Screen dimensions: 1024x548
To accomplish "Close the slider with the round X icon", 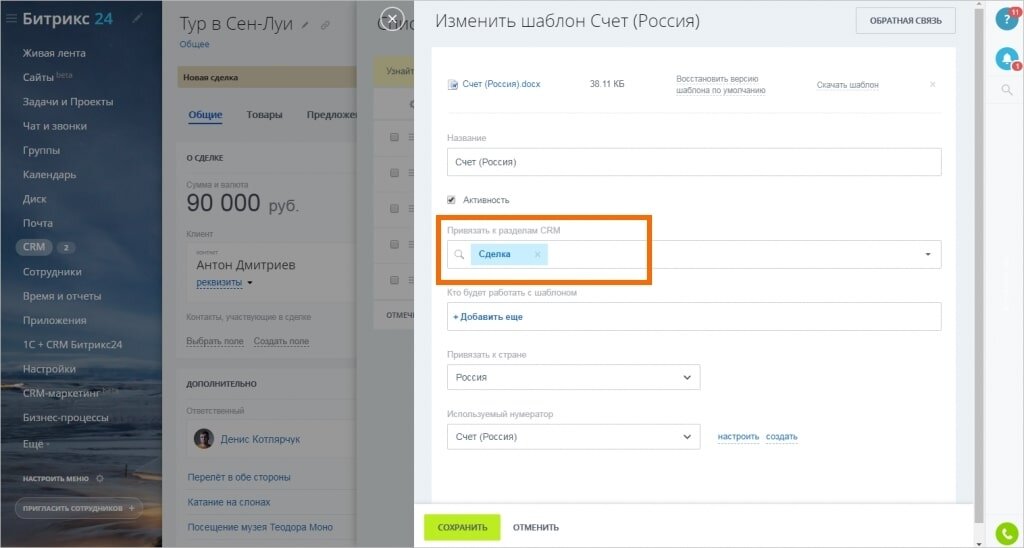I will point(393,18).
